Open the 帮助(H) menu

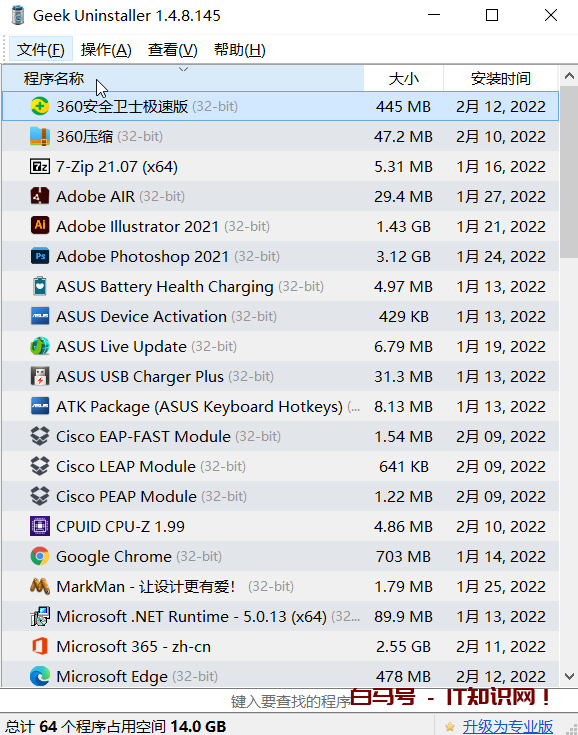(240, 50)
